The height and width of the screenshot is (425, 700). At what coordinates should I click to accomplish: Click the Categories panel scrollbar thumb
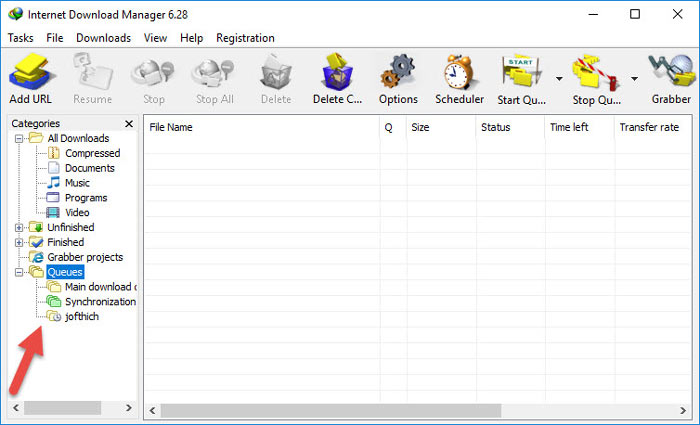pyautogui.click(x=62, y=408)
